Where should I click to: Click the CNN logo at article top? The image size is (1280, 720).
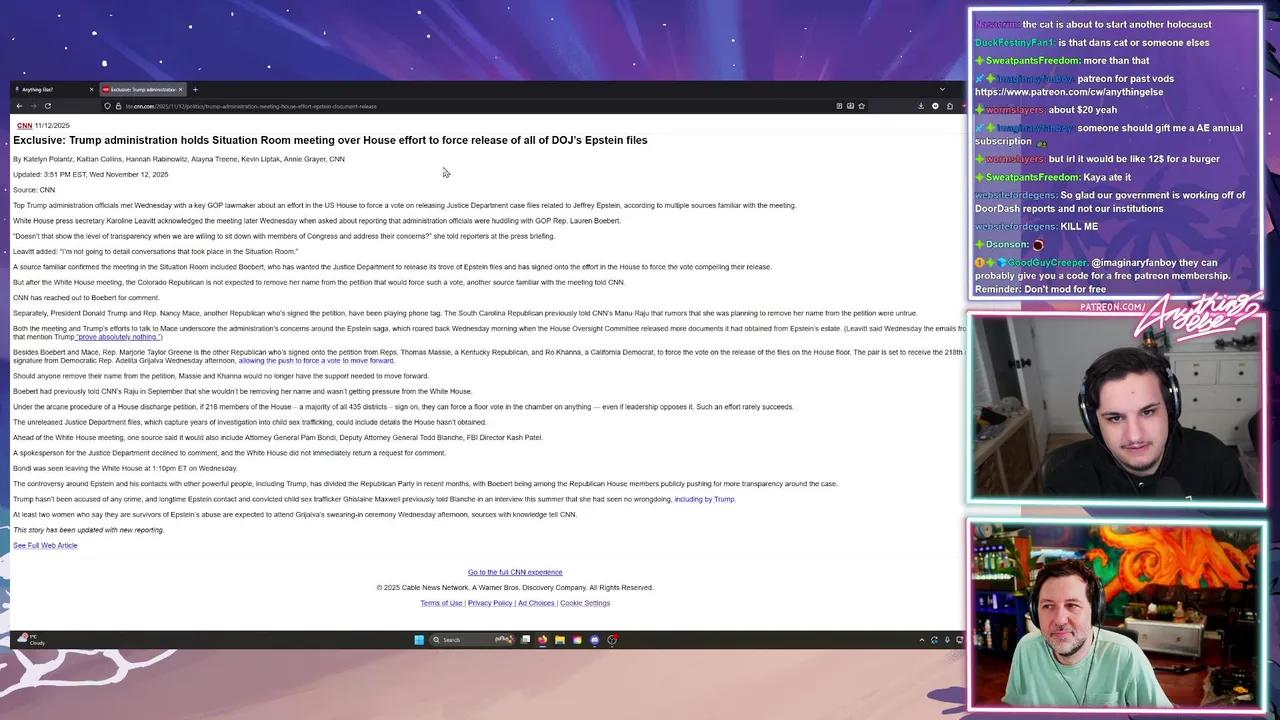click(25, 126)
